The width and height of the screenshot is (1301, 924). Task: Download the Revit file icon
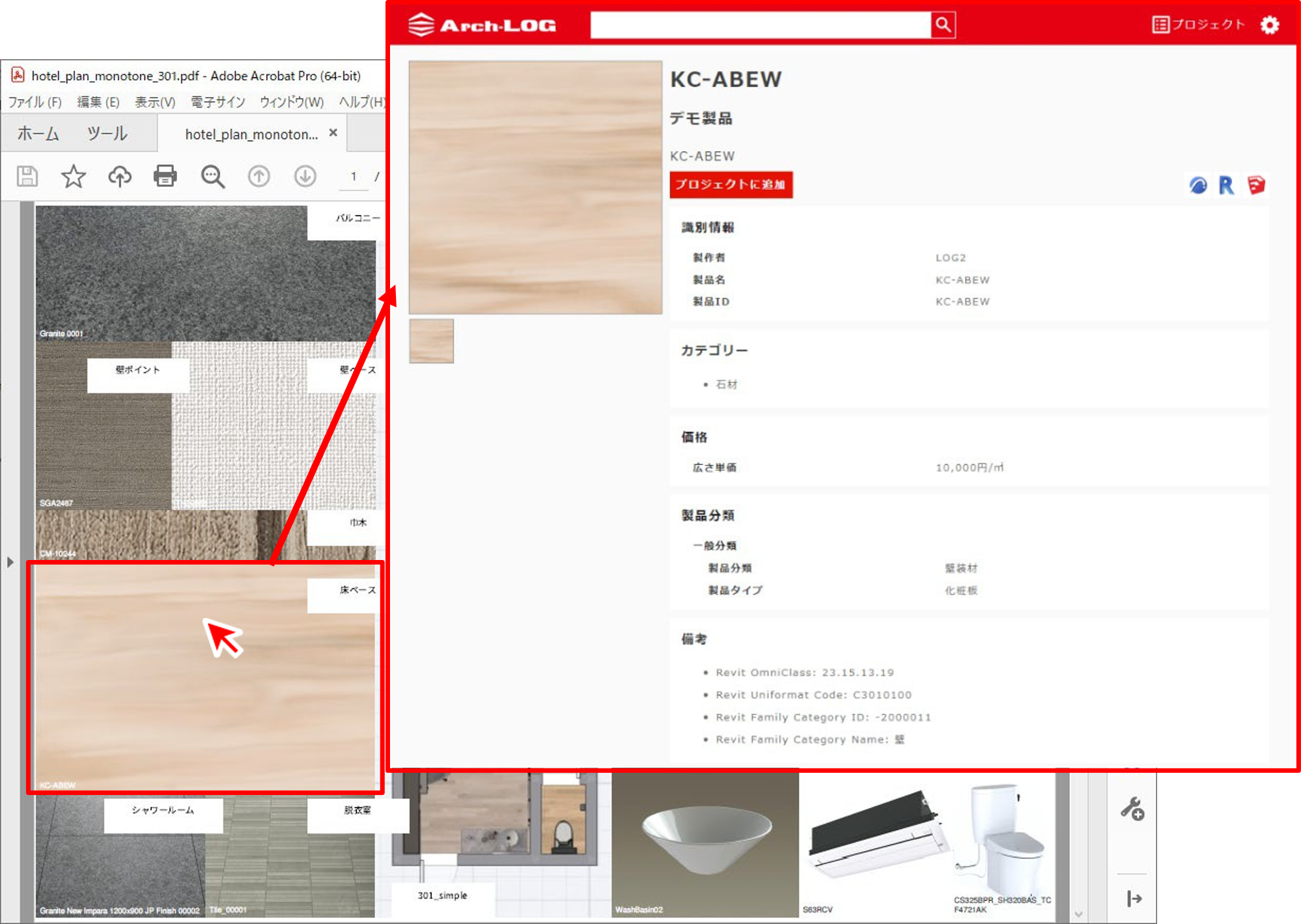(x=1227, y=185)
